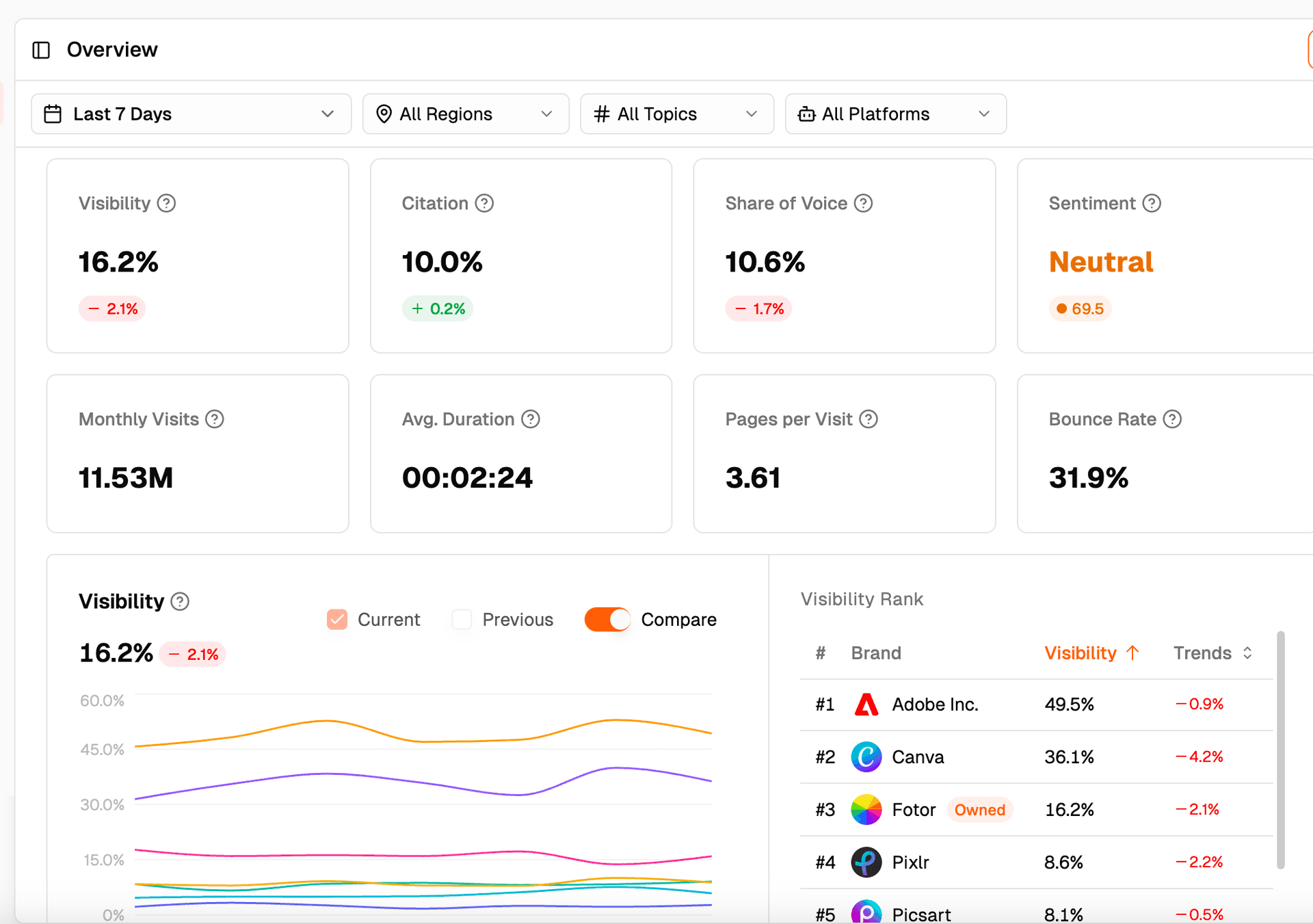1313x924 pixels.
Task: Open the Share of Voice help icon
Action: 864,203
